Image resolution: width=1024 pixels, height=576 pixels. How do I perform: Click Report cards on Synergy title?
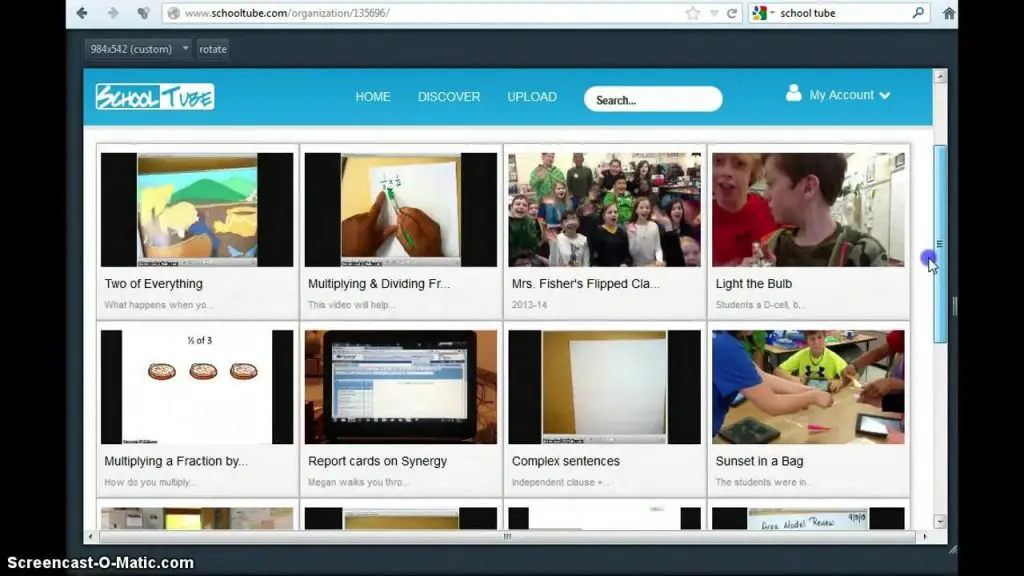(x=377, y=461)
